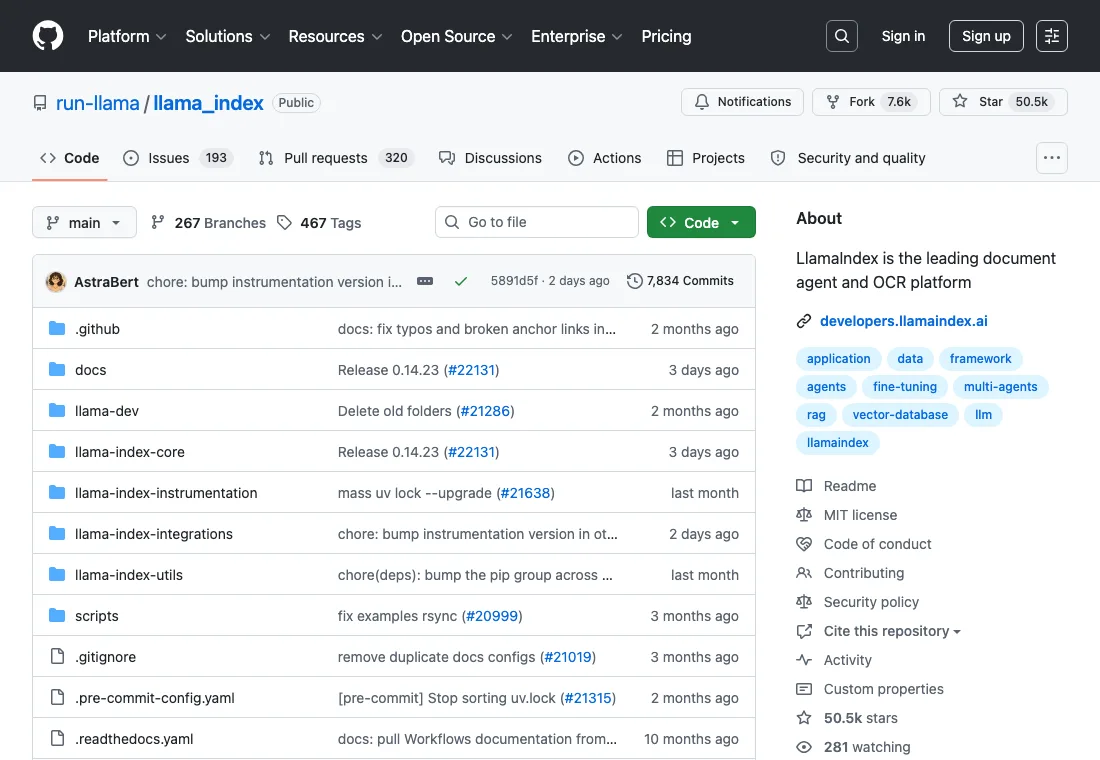This screenshot has width=1100, height=760.
Task: Click the eye icon beside 281 watching
Action: 804,747
